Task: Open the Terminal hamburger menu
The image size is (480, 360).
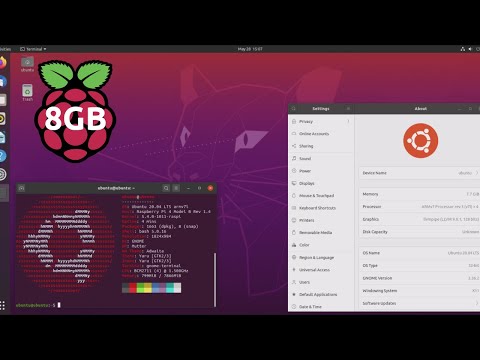Action: tap(176, 188)
